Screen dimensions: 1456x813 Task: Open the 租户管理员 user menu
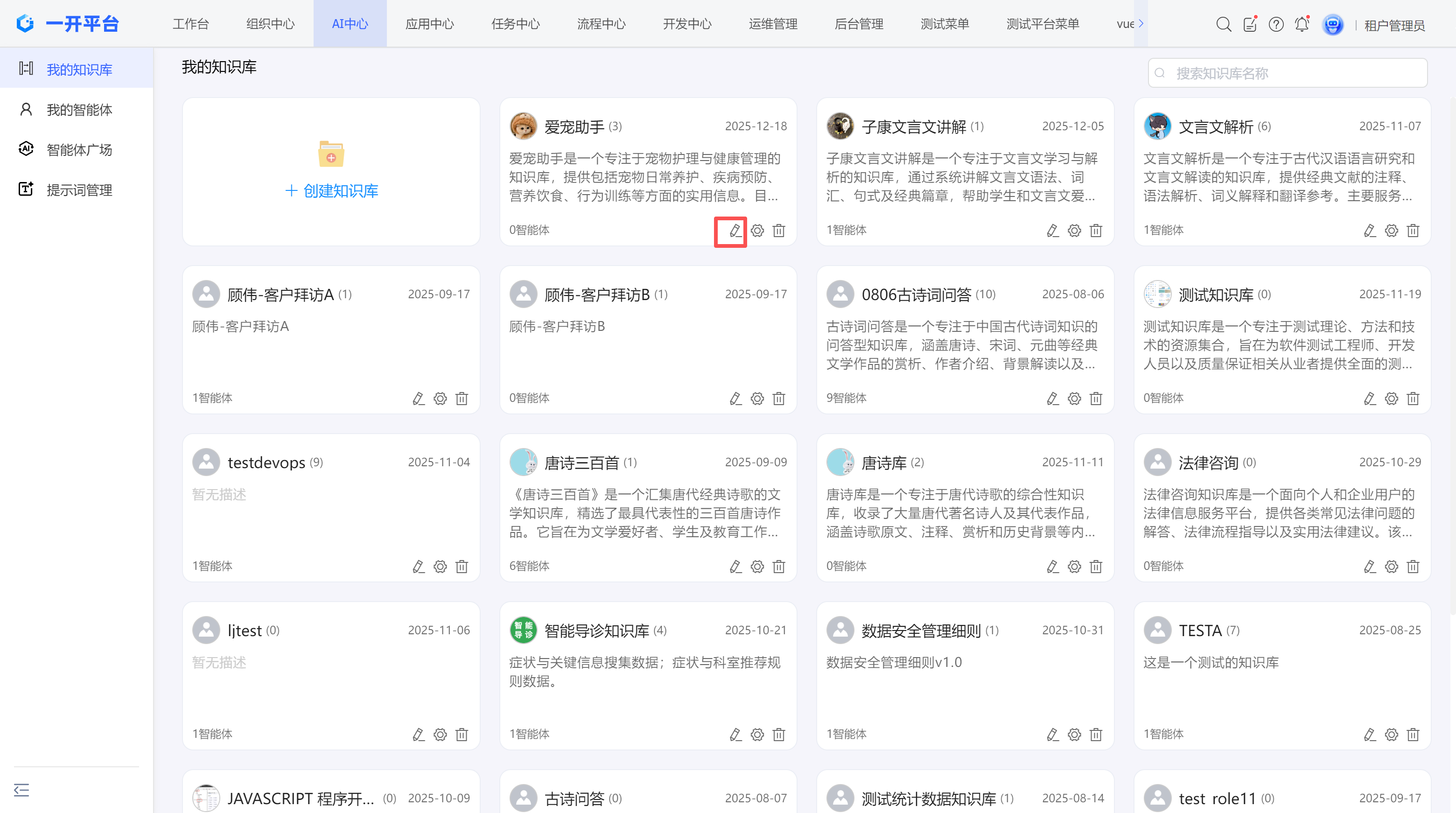click(1394, 26)
